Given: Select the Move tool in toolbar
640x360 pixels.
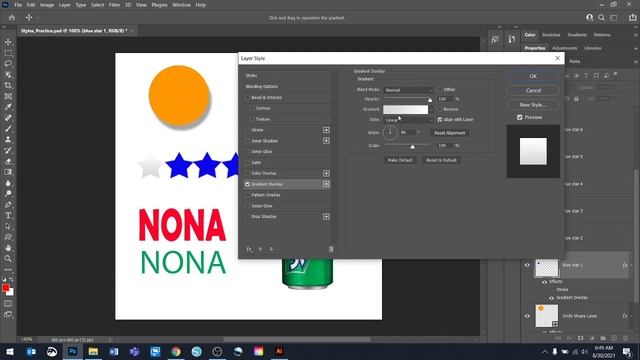Looking at the screenshot, I should (8, 42).
